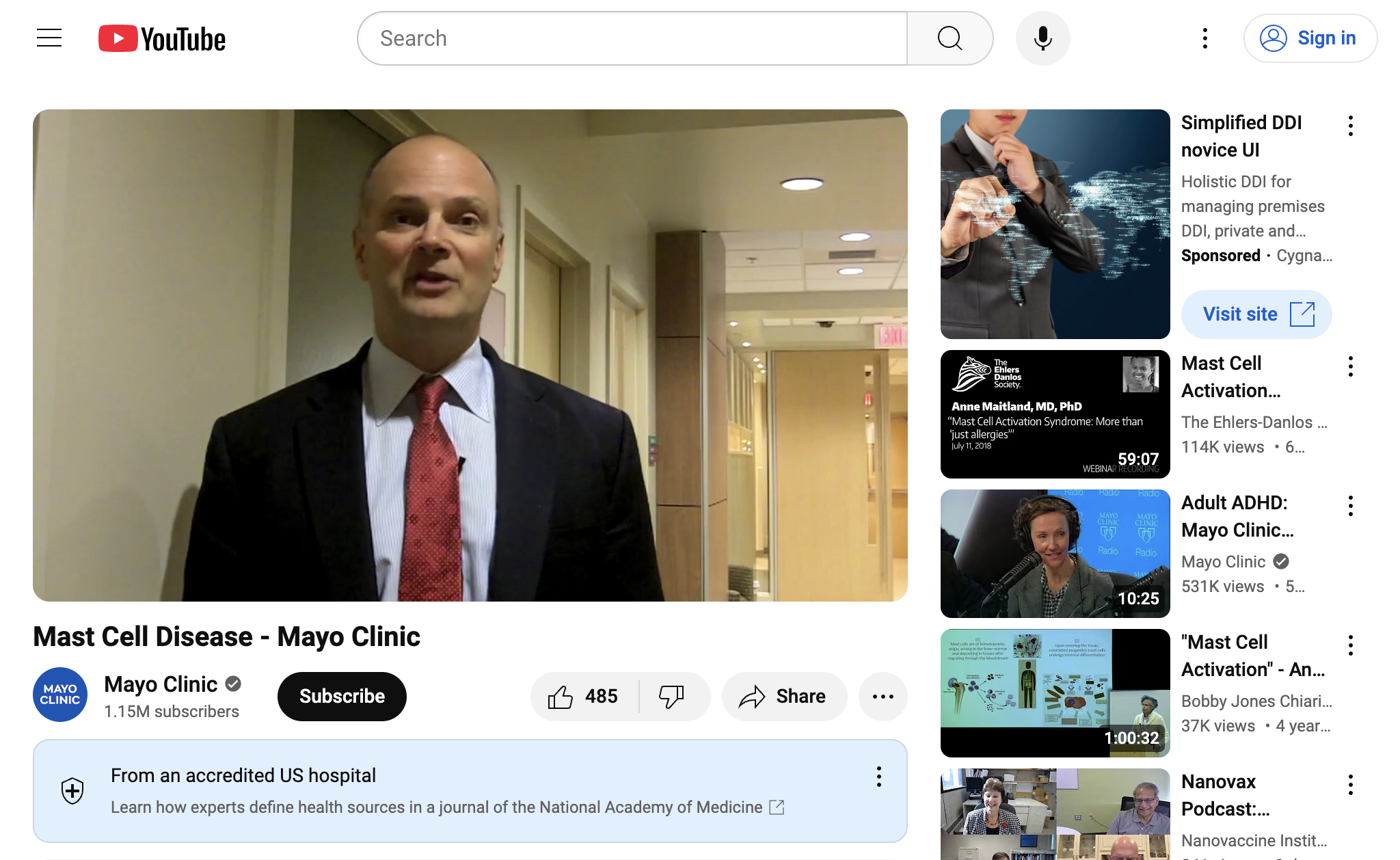The image size is (1400, 860).
Task: Open Adult ADHD: Mayo Clinic title
Action: [1237, 516]
